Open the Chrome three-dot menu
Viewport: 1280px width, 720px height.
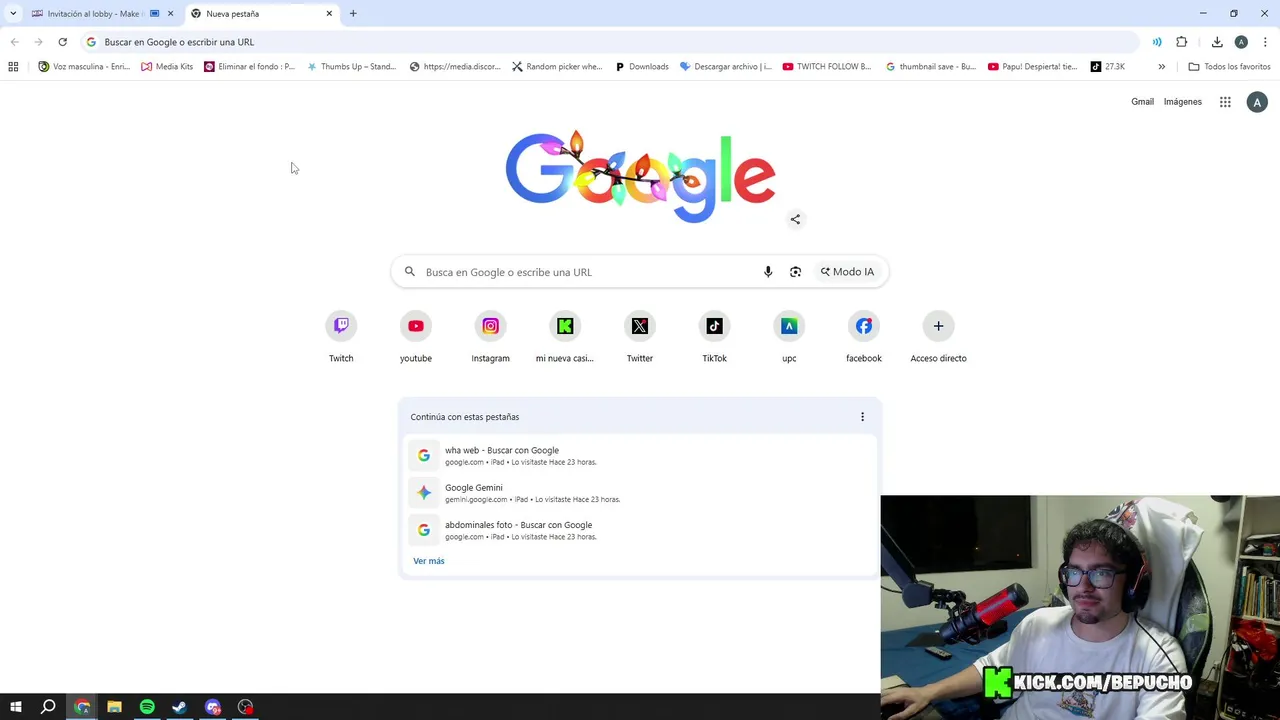pos(1265,42)
